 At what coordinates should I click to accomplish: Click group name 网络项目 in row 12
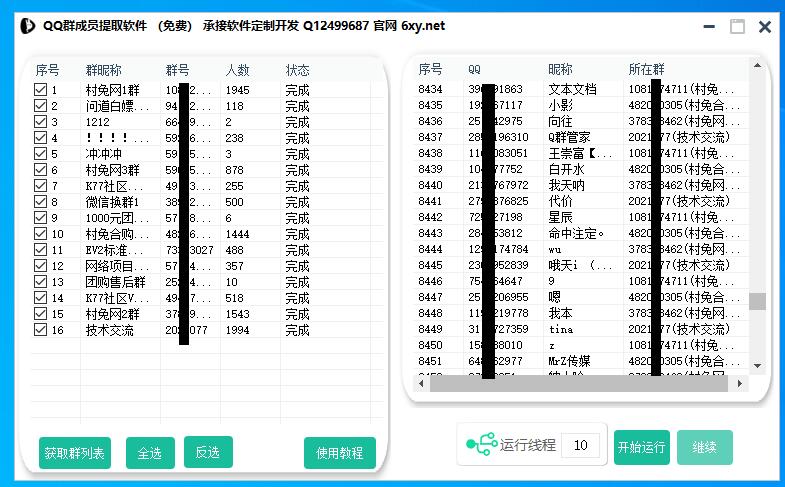(117, 266)
